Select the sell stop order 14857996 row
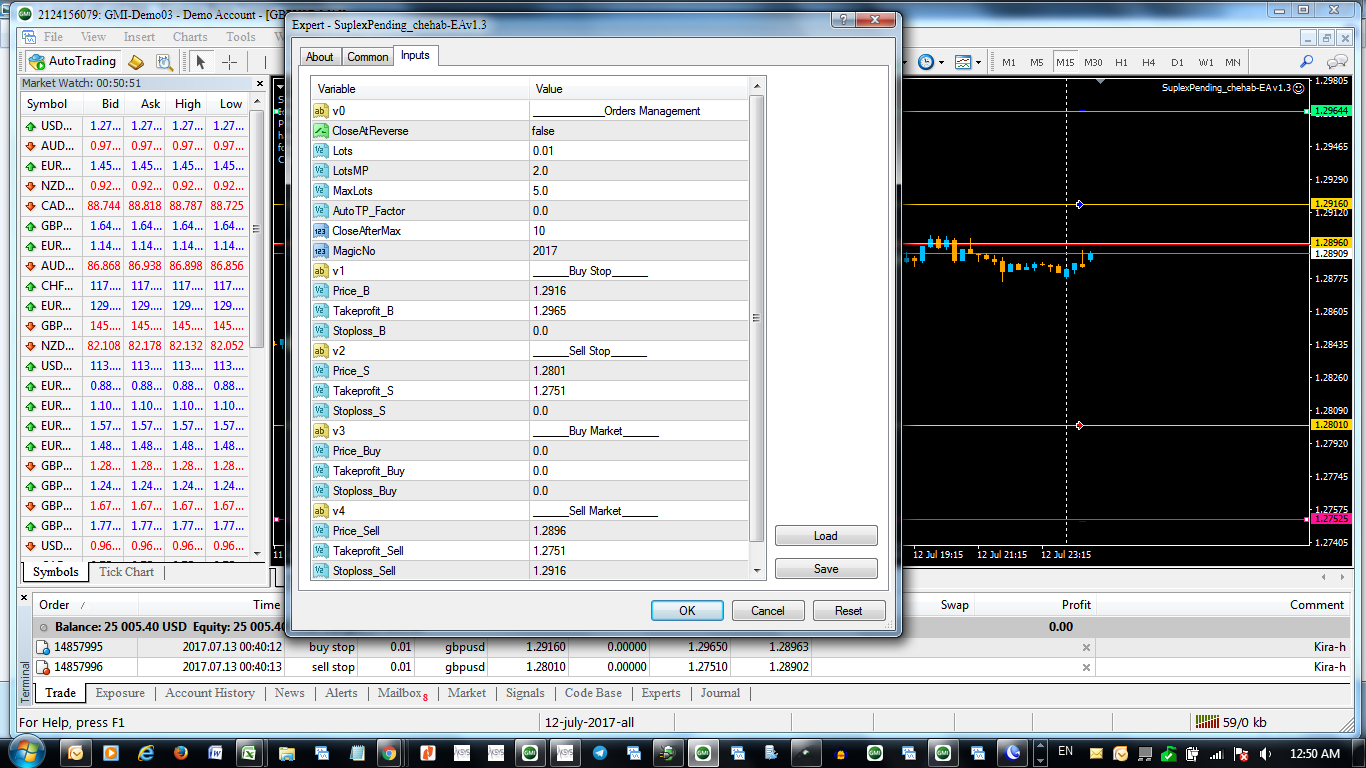Image resolution: width=1366 pixels, height=768 pixels. pos(692,667)
